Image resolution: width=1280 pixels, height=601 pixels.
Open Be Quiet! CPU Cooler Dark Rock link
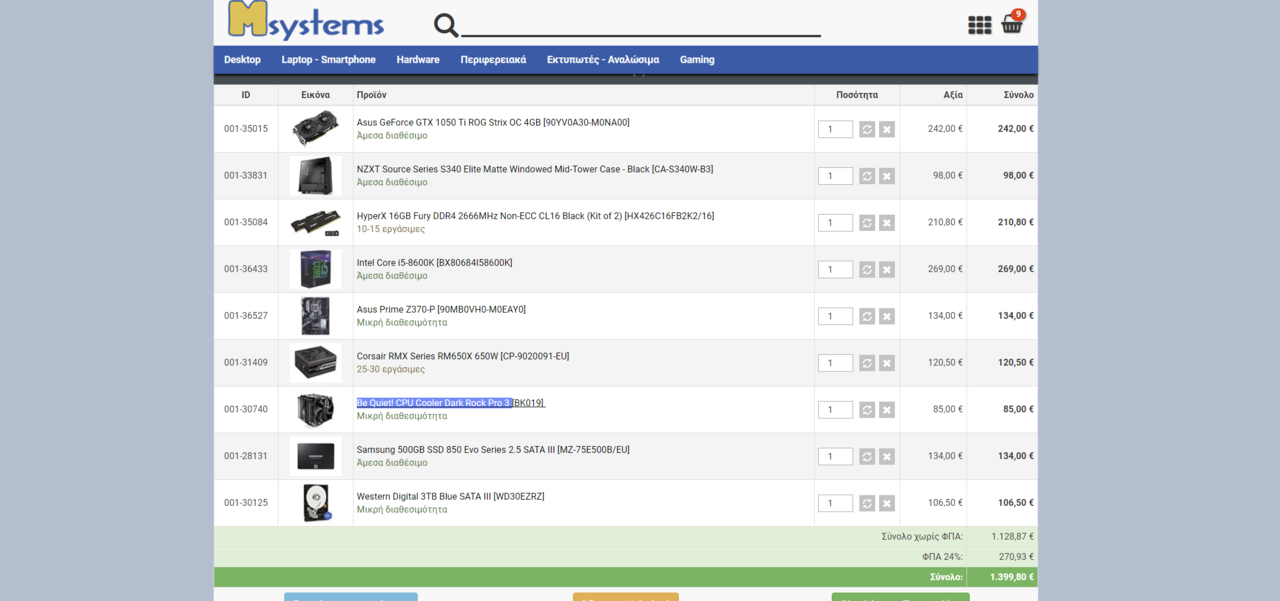[x=451, y=403]
